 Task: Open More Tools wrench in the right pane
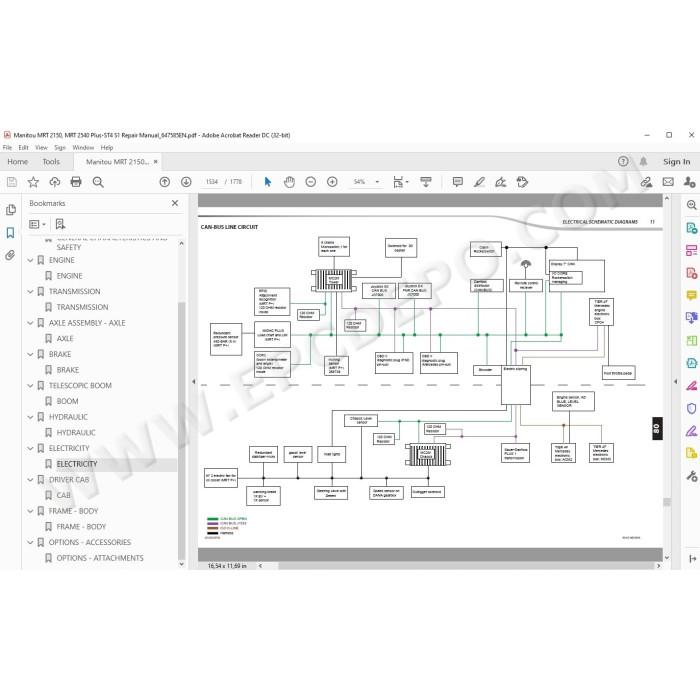click(692, 476)
